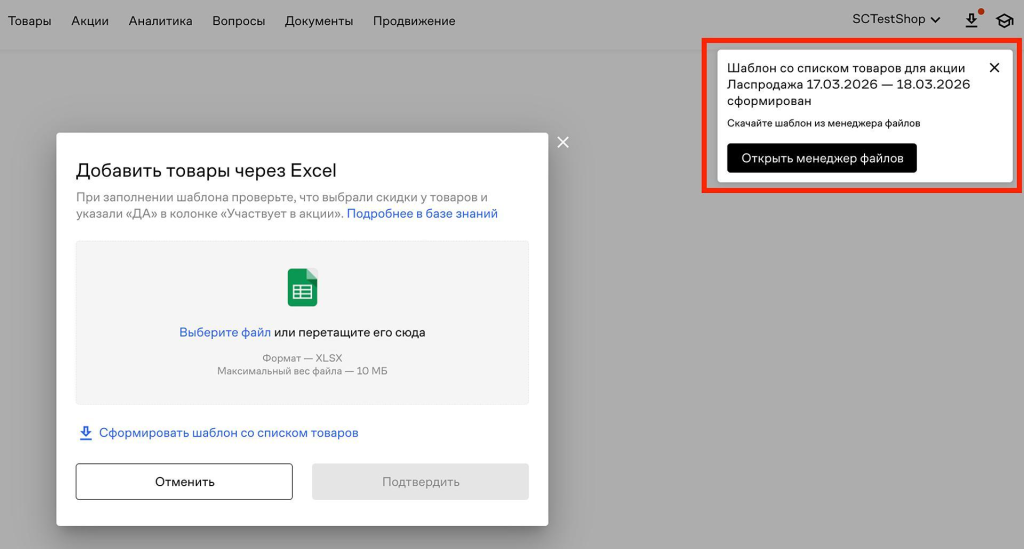Dismiss the template-ready notification with X
This screenshot has height=549, width=1024.
(x=994, y=68)
